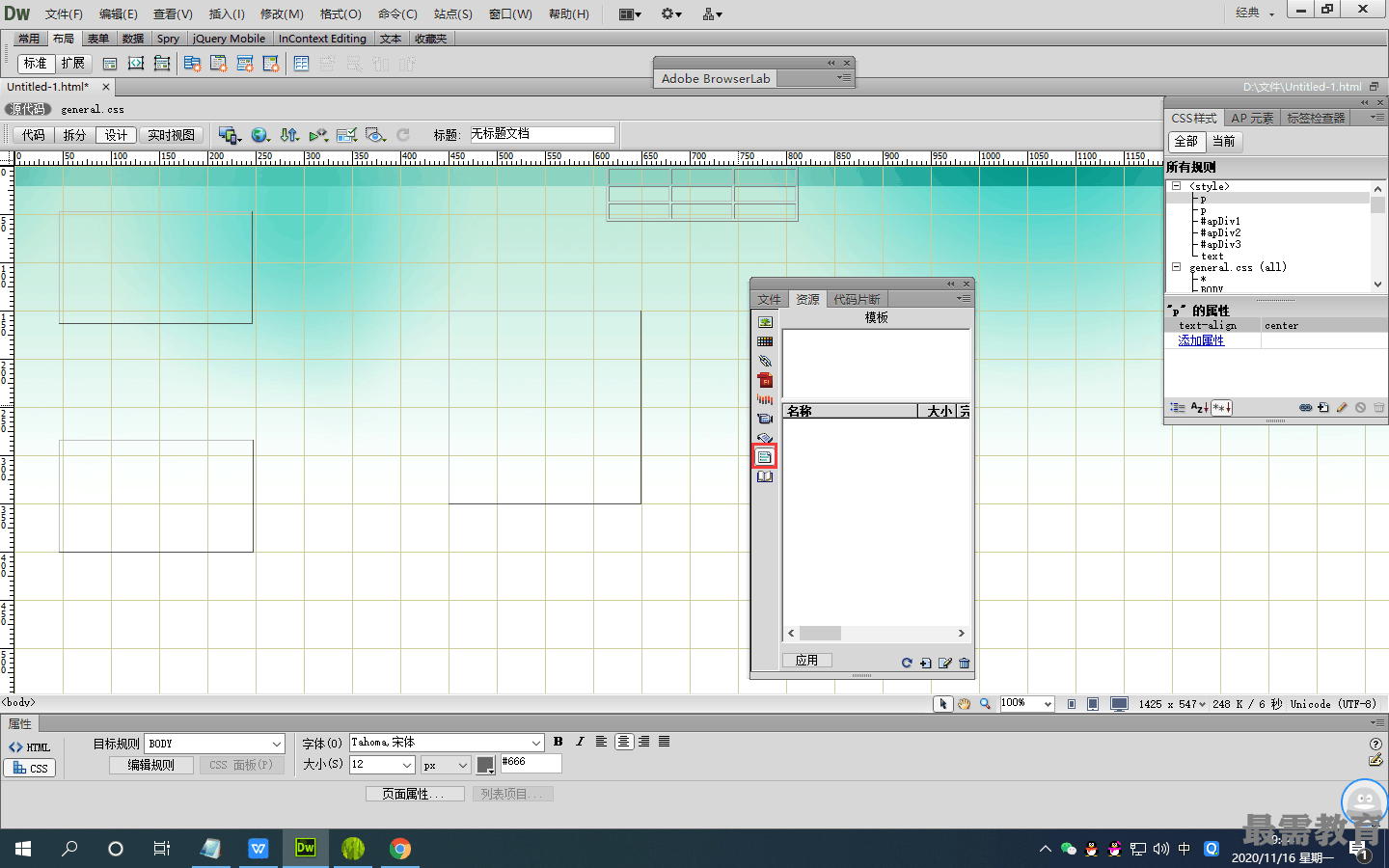Create a new template in Assets panel
The height and width of the screenshot is (868, 1389).
926,663
